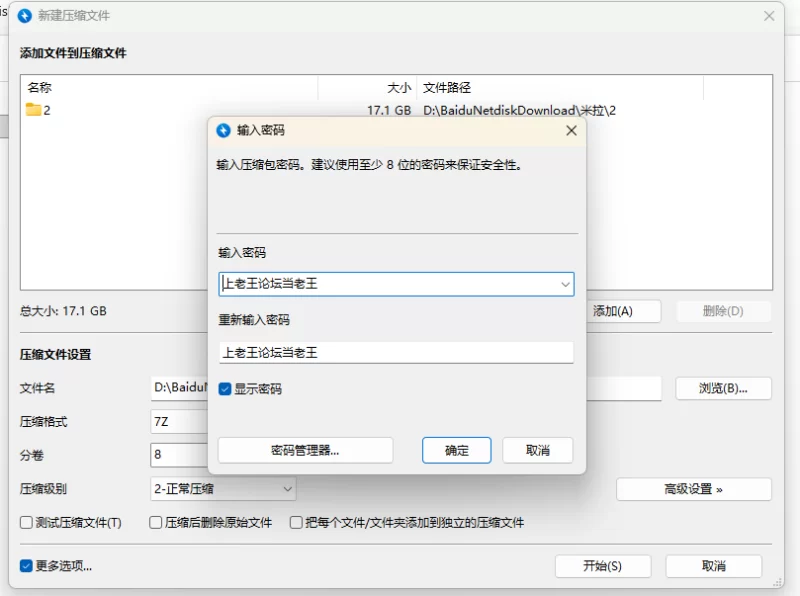This screenshot has width=800, height=596.
Task: Expand the password history dropdown arrow
Action: [565, 284]
